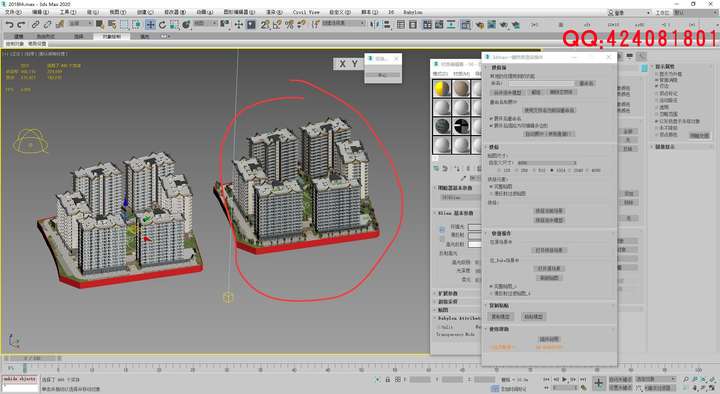
Task: Expand the 链接显示 rollout
Action: tap(664, 146)
